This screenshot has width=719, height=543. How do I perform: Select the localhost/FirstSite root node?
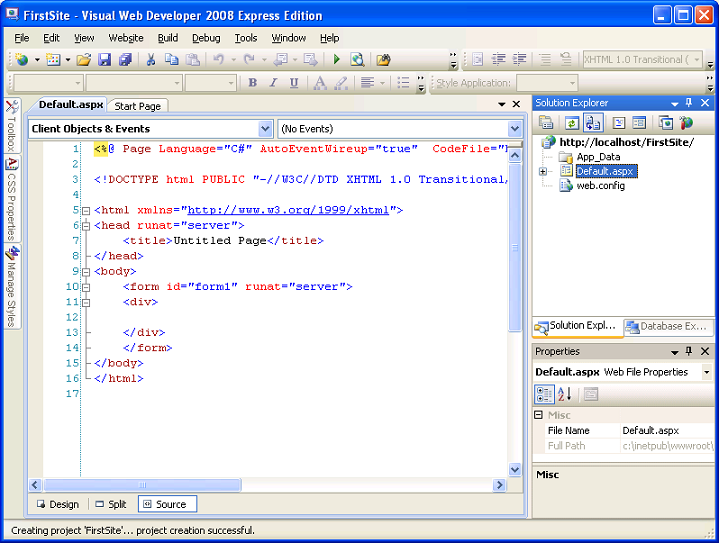coord(626,142)
